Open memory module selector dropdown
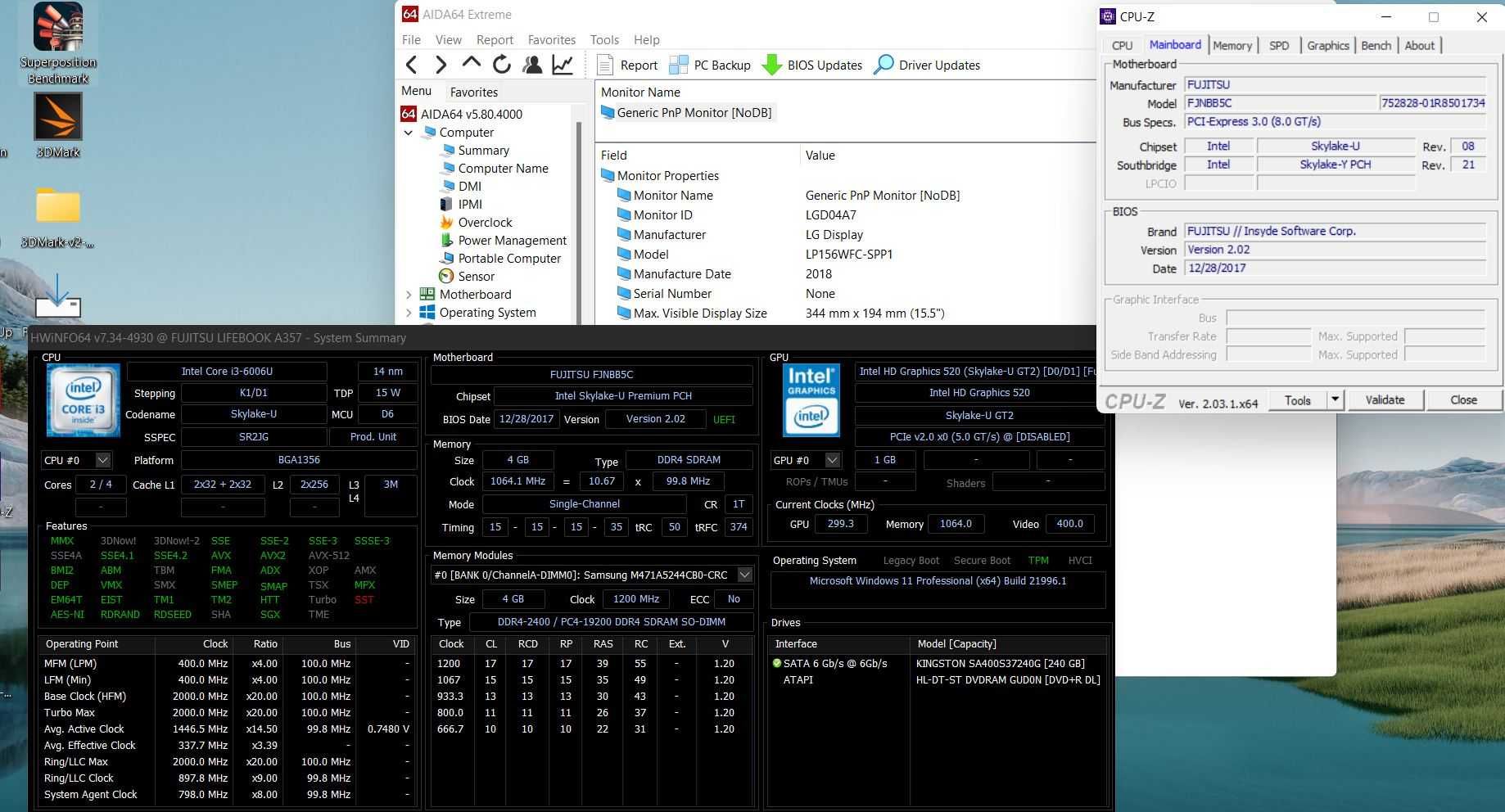 coord(744,575)
